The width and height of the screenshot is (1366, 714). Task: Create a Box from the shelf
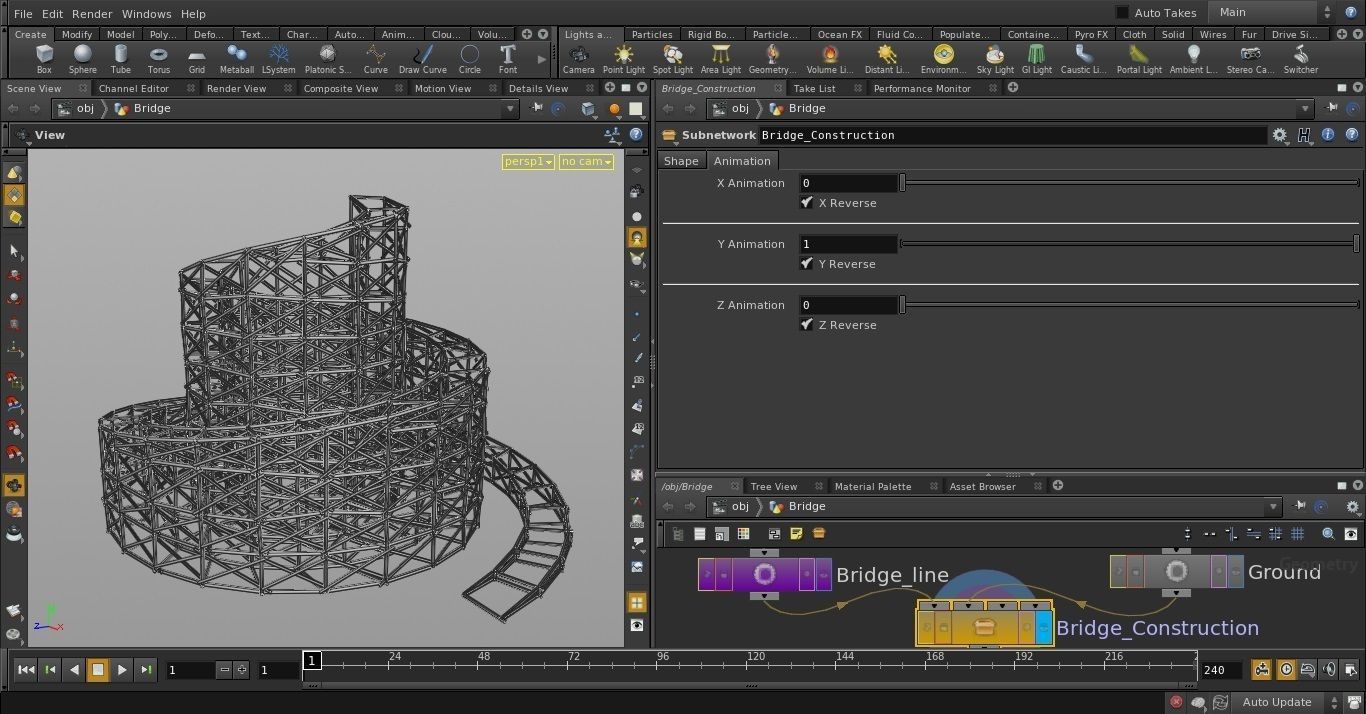coord(44,59)
